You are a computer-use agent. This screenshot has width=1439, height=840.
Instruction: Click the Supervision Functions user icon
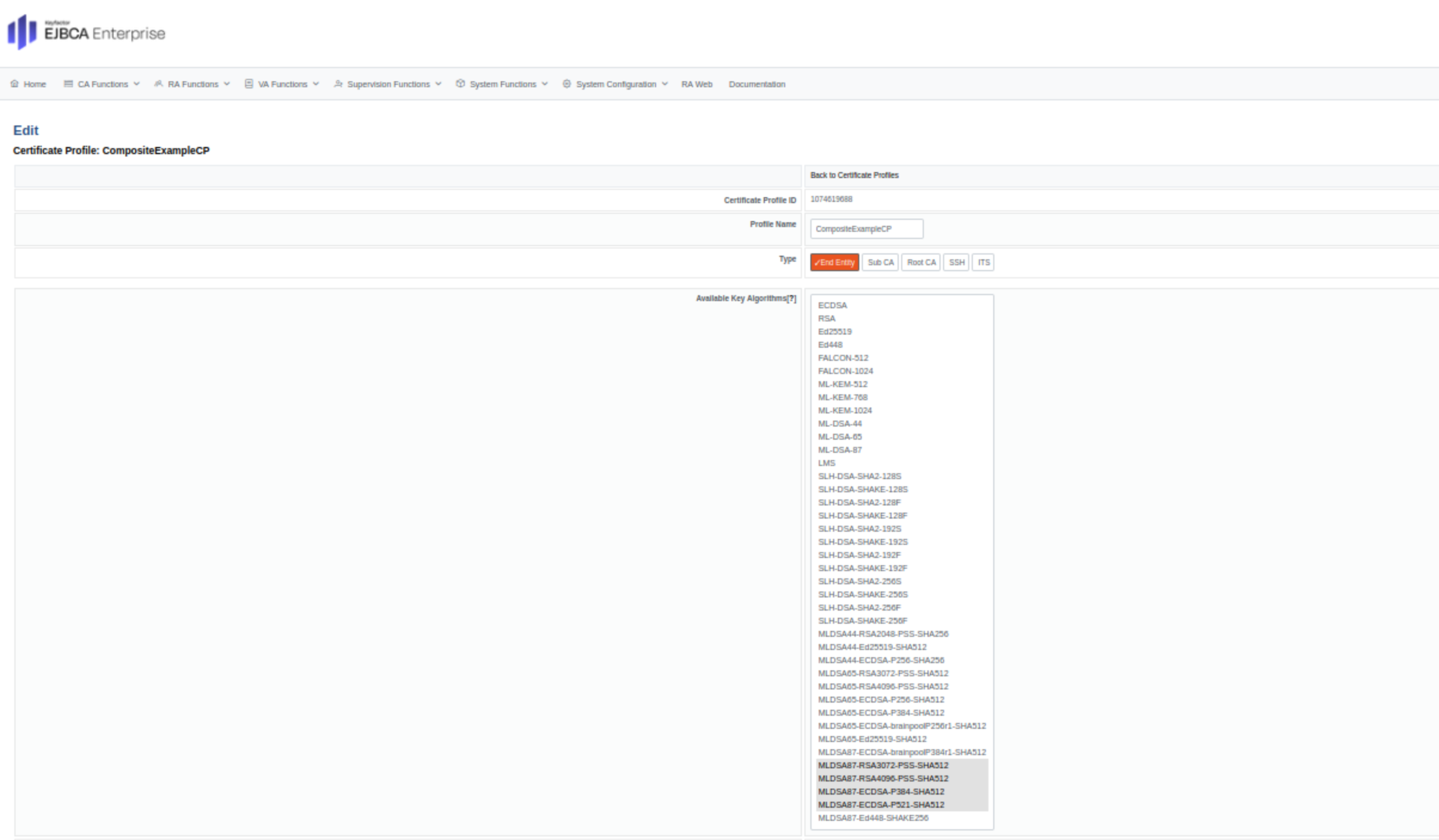(x=338, y=84)
